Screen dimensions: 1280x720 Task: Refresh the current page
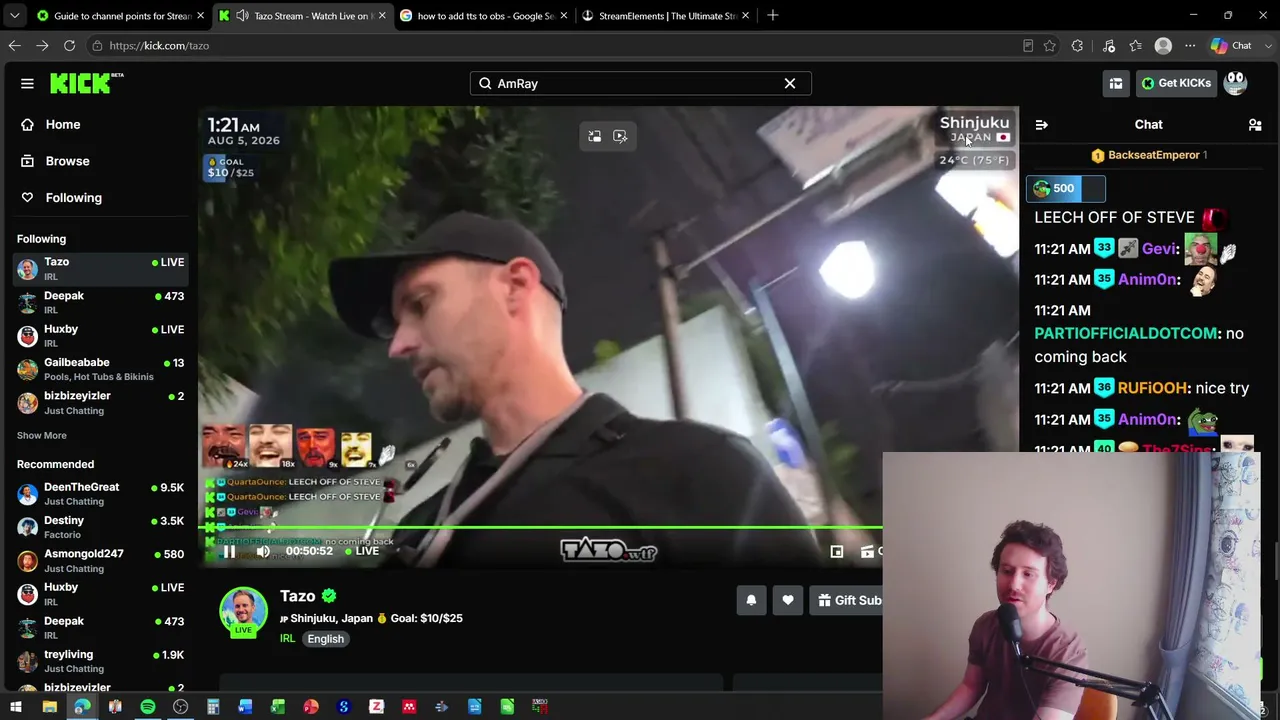coord(69,45)
